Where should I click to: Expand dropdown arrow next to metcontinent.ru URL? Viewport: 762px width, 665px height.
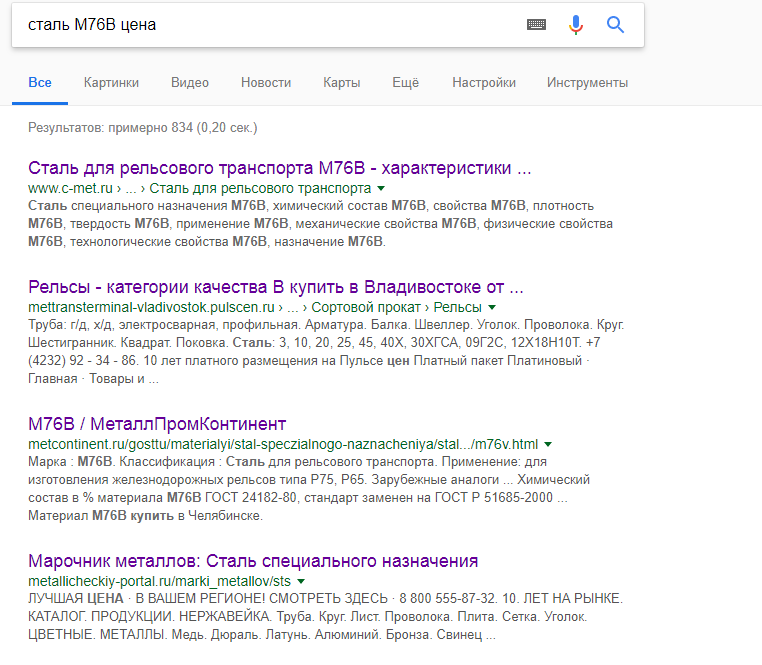tap(548, 444)
